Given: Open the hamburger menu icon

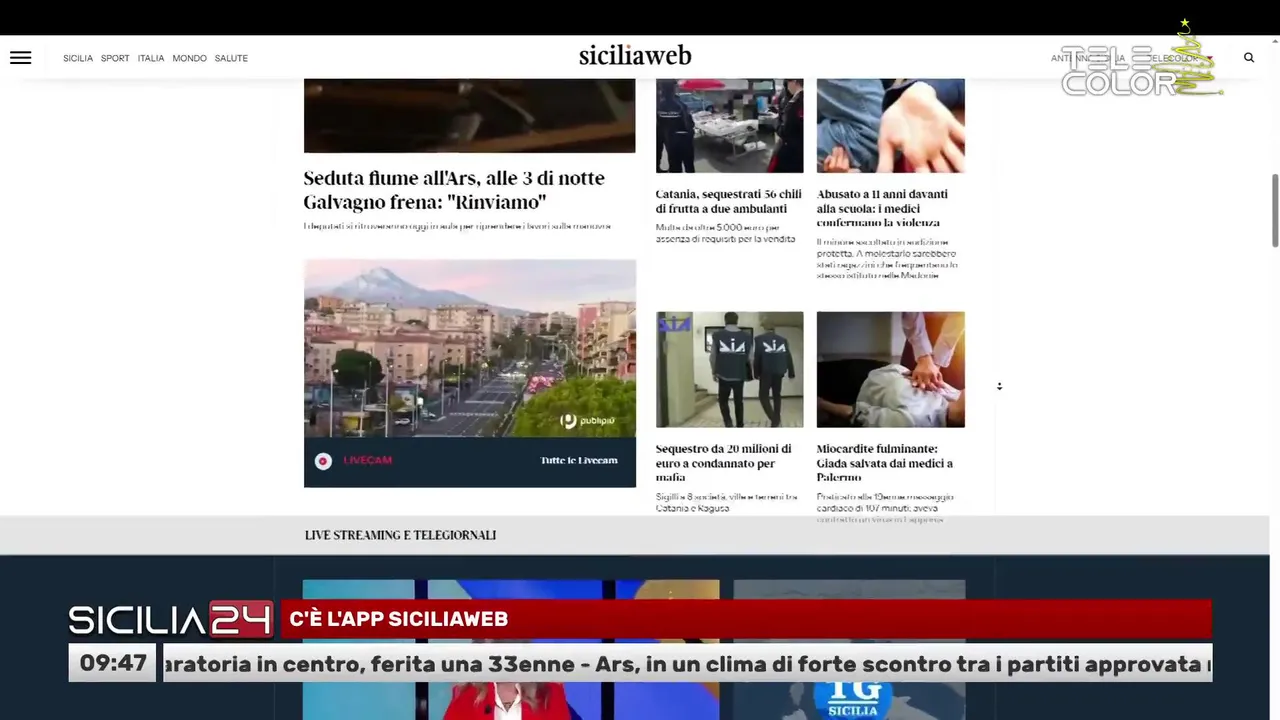Looking at the screenshot, I should tap(21, 58).
